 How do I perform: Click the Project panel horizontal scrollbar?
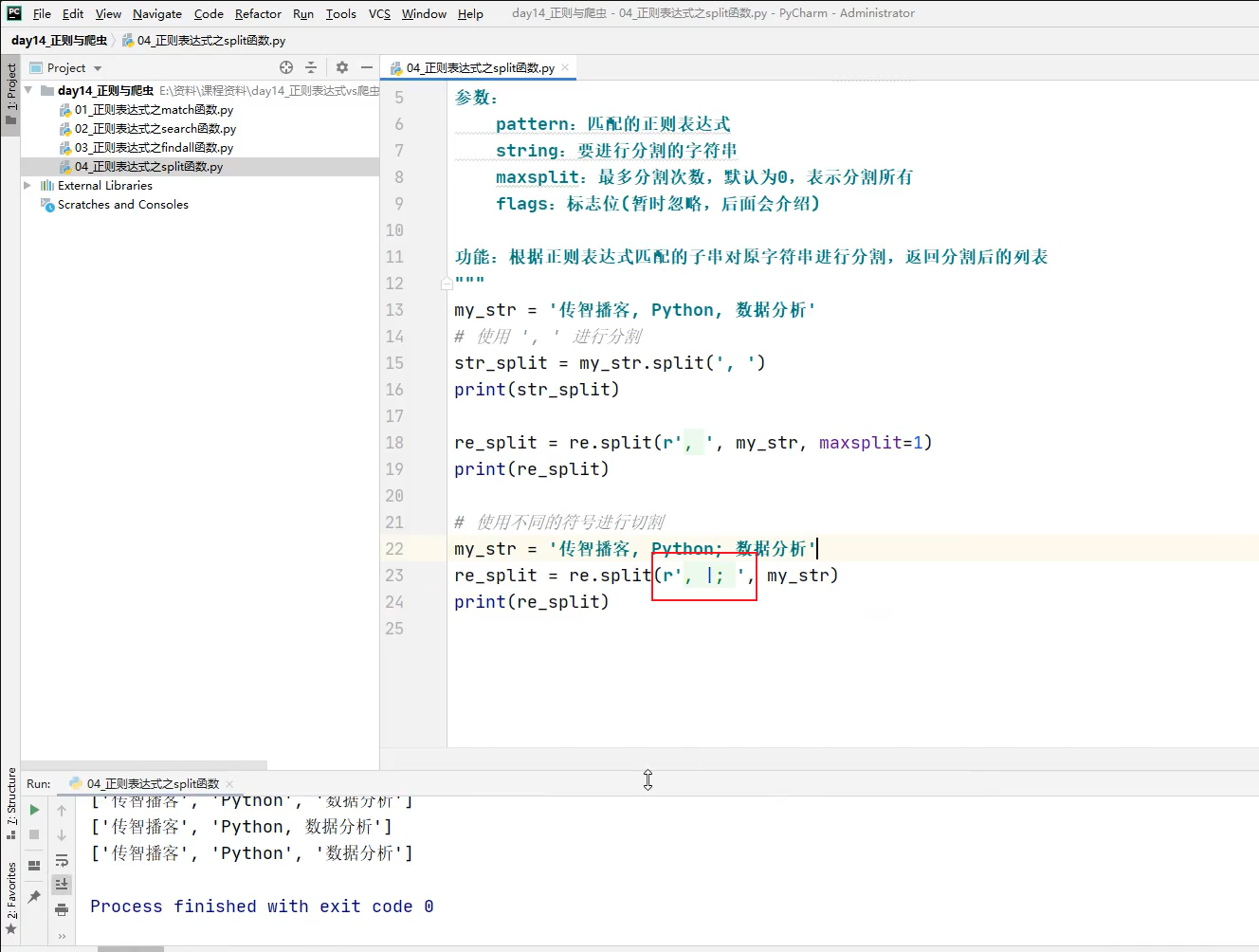tap(144, 764)
